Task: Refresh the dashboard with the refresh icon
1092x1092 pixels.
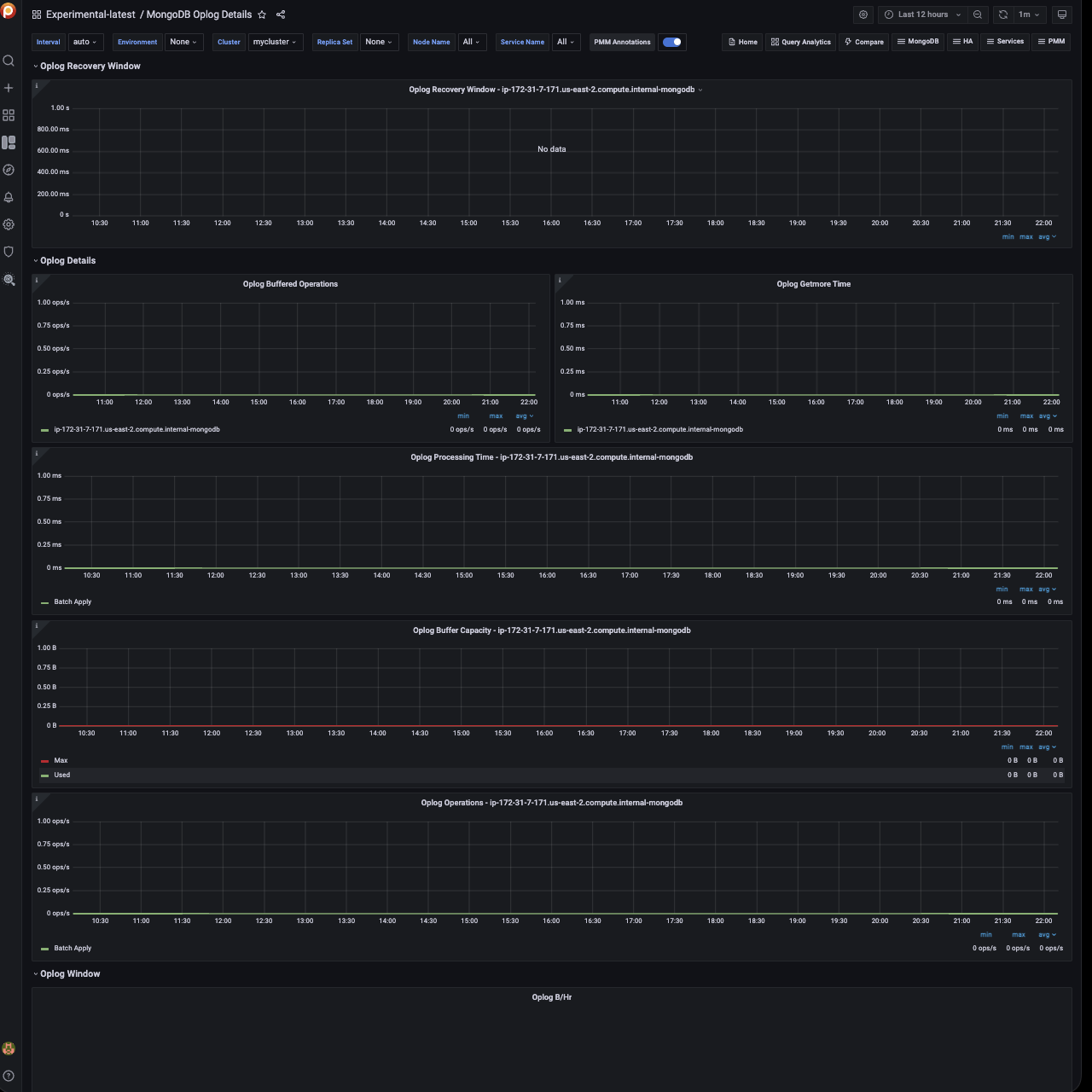Action: [1003, 15]
